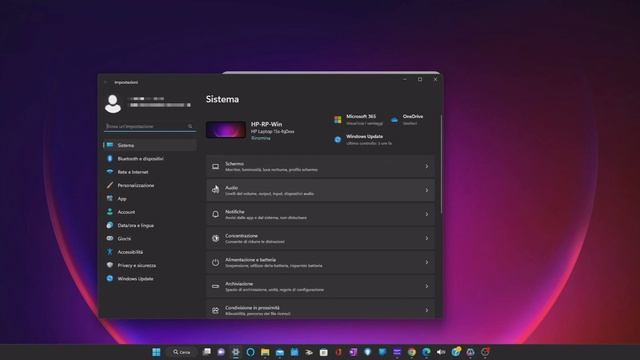This screenshot has height=360, width=640.
Task: Open Privacy e sicurezza settings
Action: point(150,265)
